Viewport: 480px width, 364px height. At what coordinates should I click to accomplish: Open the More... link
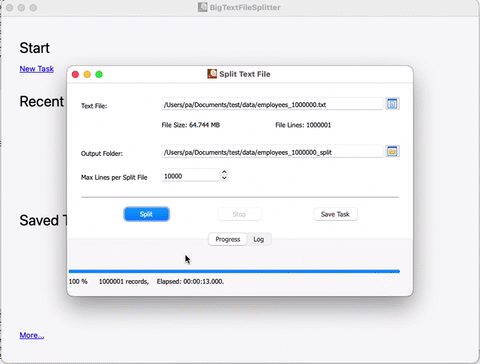(x=32, y=335)
